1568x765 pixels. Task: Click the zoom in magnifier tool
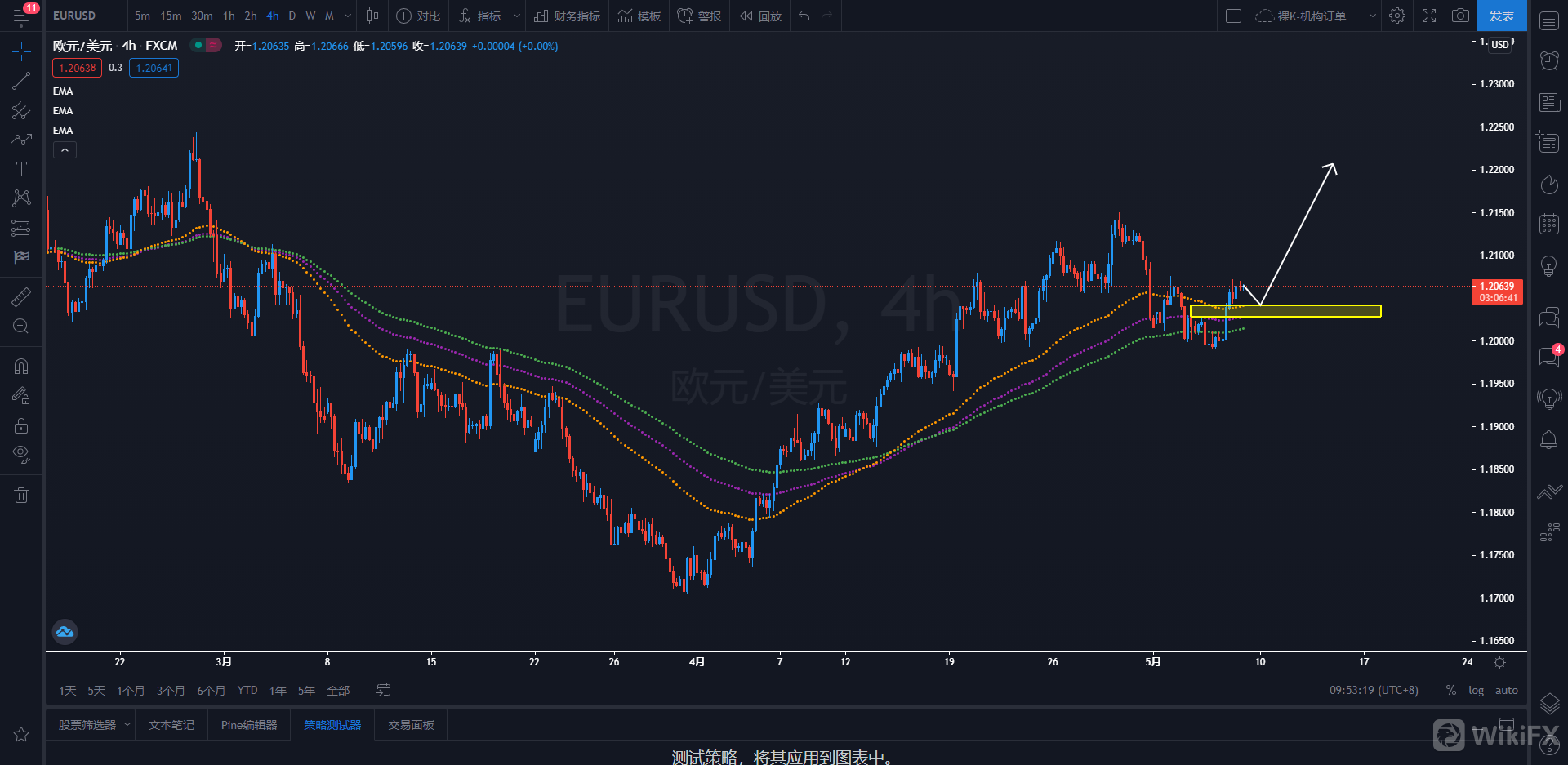21,327
